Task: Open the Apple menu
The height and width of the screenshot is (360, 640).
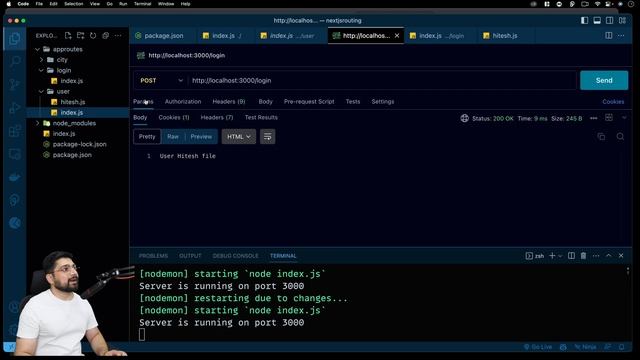Action: 9,4
